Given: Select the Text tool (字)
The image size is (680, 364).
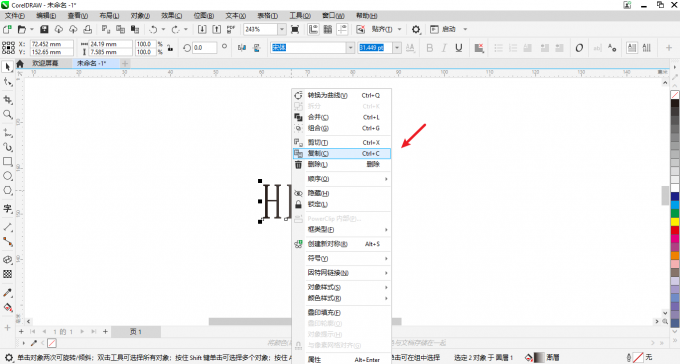Looking at the screenshot, I should pos(7,209).
